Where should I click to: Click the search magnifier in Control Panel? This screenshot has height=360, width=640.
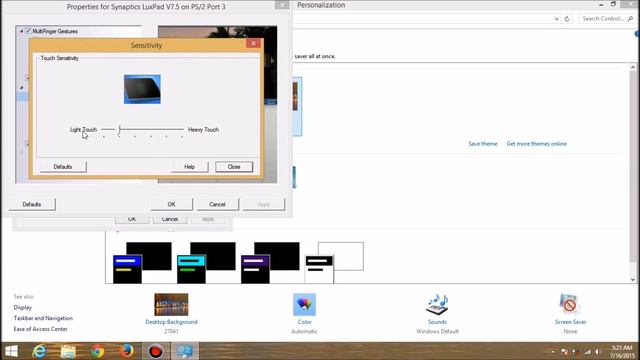[630, 19]
